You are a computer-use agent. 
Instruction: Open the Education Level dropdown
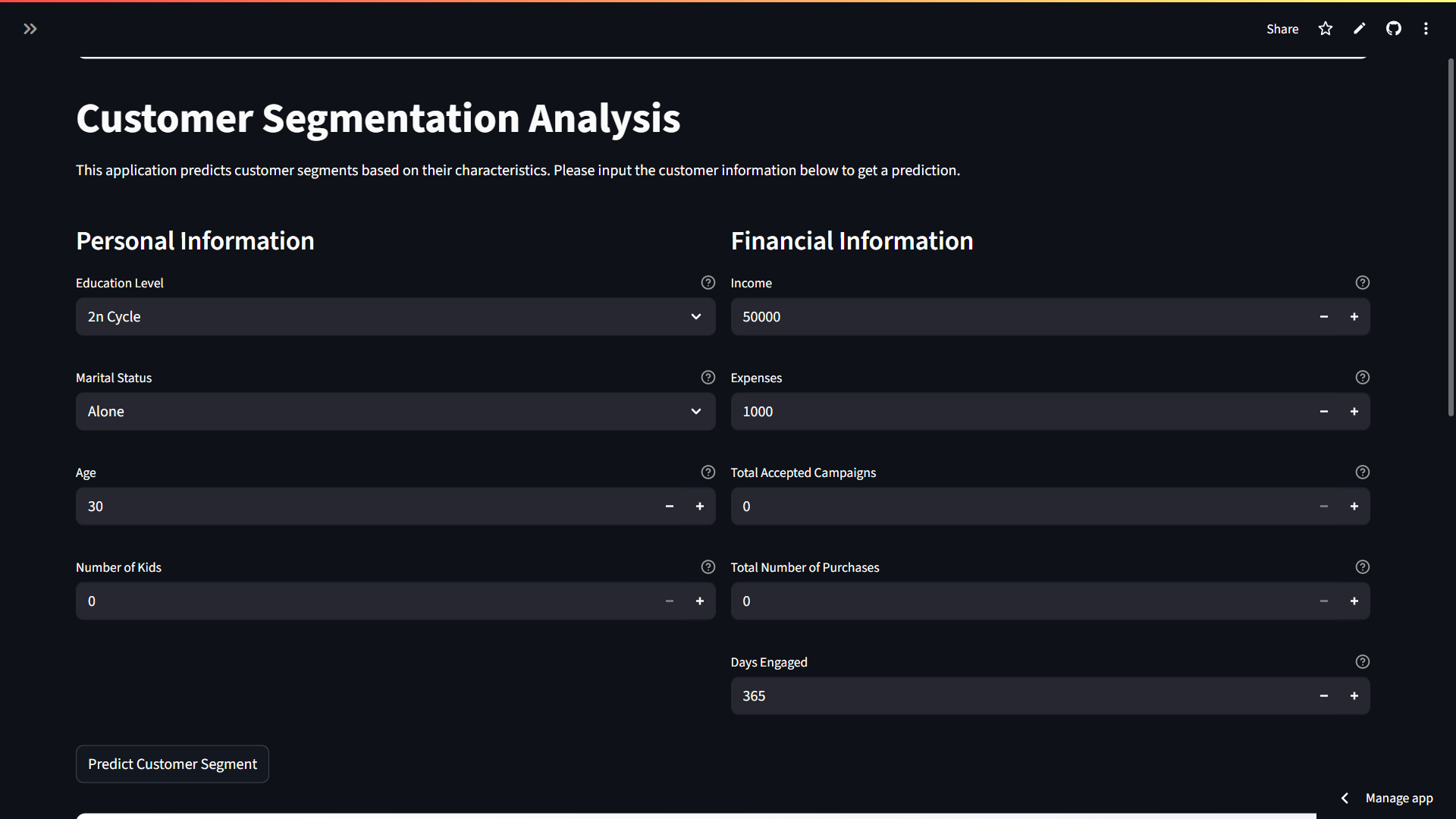click(395, 317)
